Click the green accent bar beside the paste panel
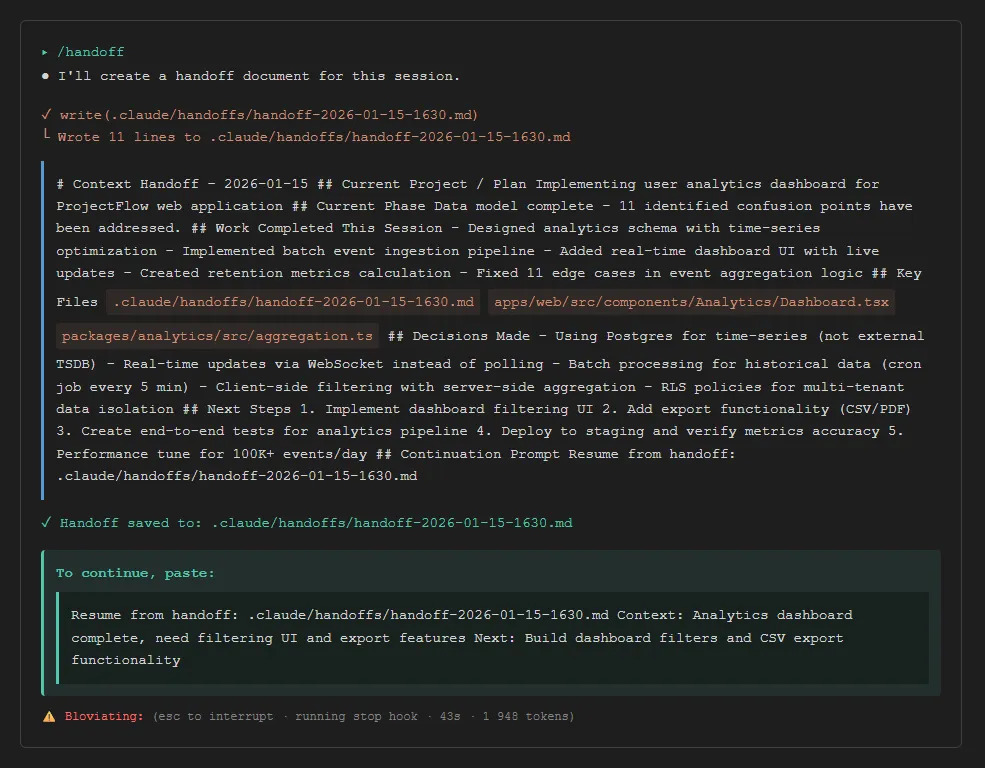985x768 pixels. [x=42, y=622]
